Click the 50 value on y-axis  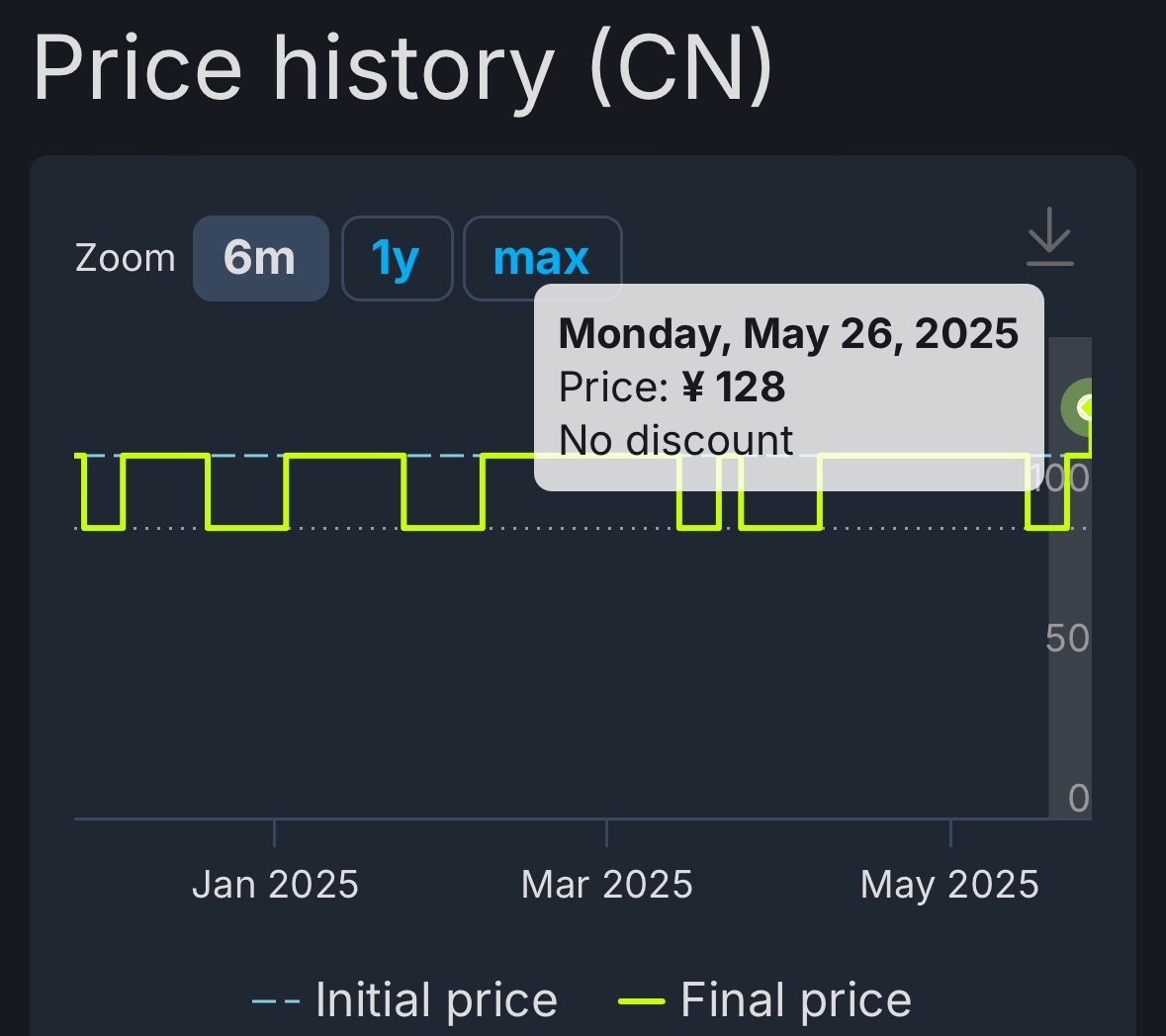(1067, 638)
